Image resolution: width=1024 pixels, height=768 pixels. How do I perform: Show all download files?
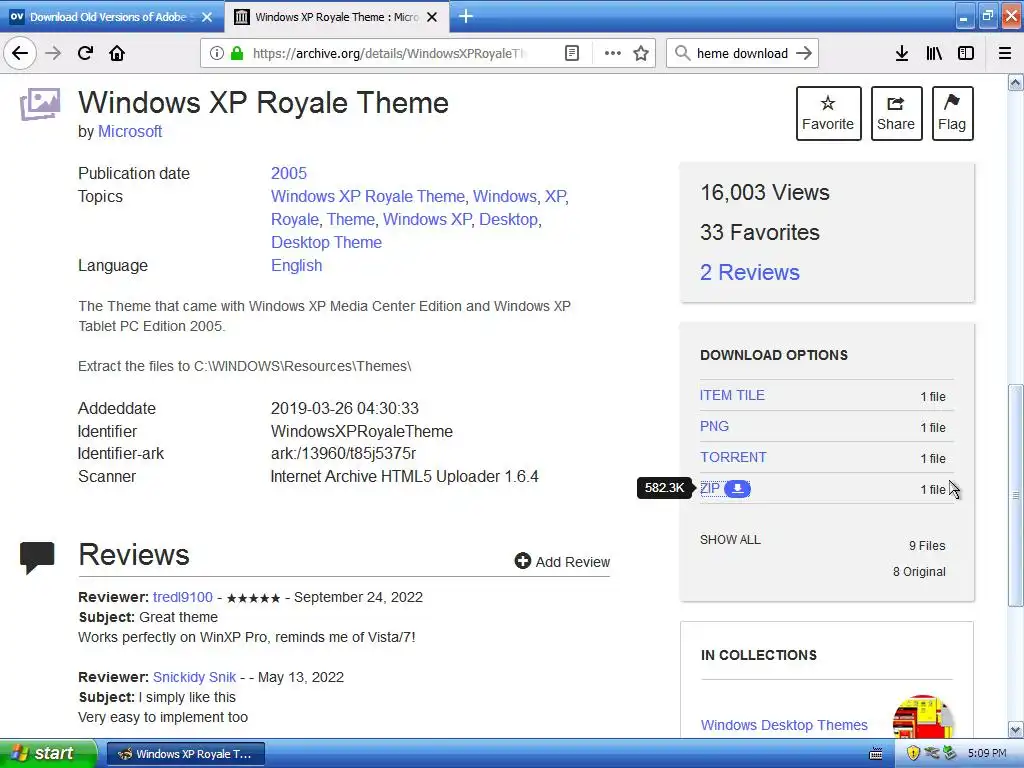(730, 539)
